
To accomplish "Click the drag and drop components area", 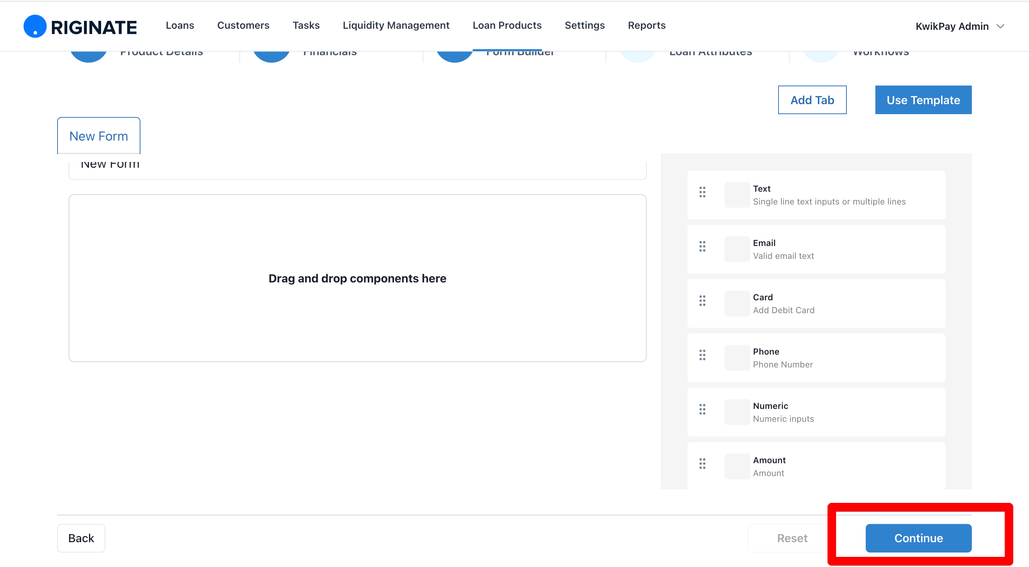I will [x=357, y=278].
